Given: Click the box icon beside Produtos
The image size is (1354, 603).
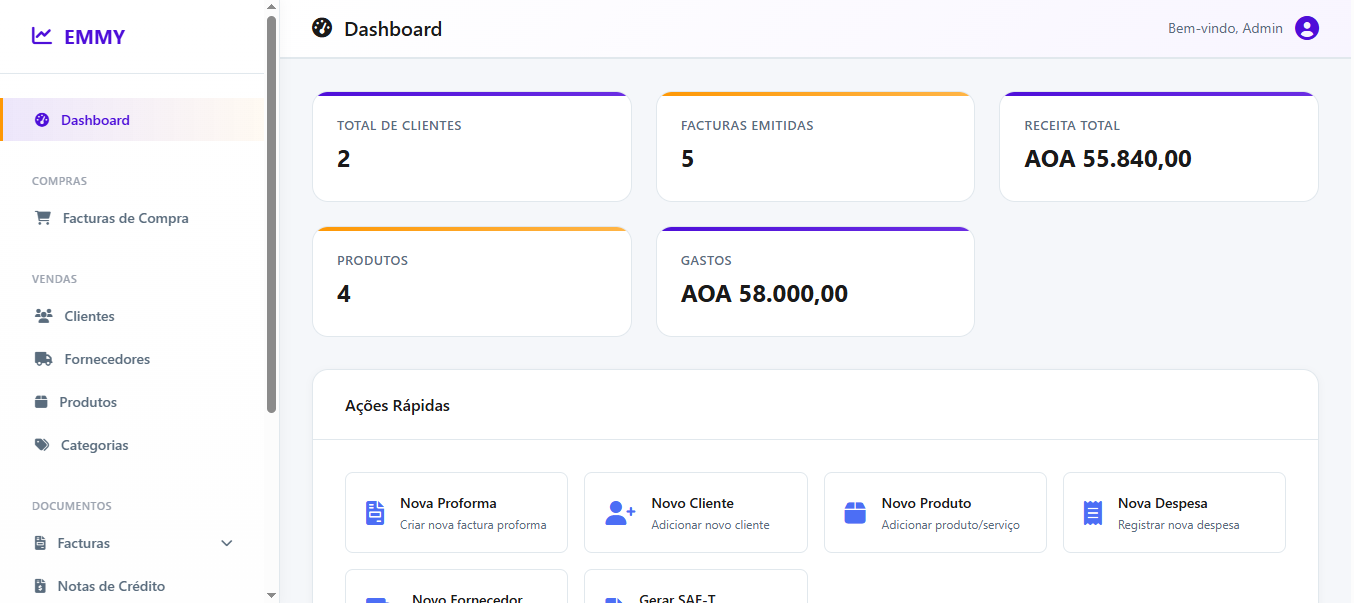Looking at the screenshot, I should [x=41, y=402].
